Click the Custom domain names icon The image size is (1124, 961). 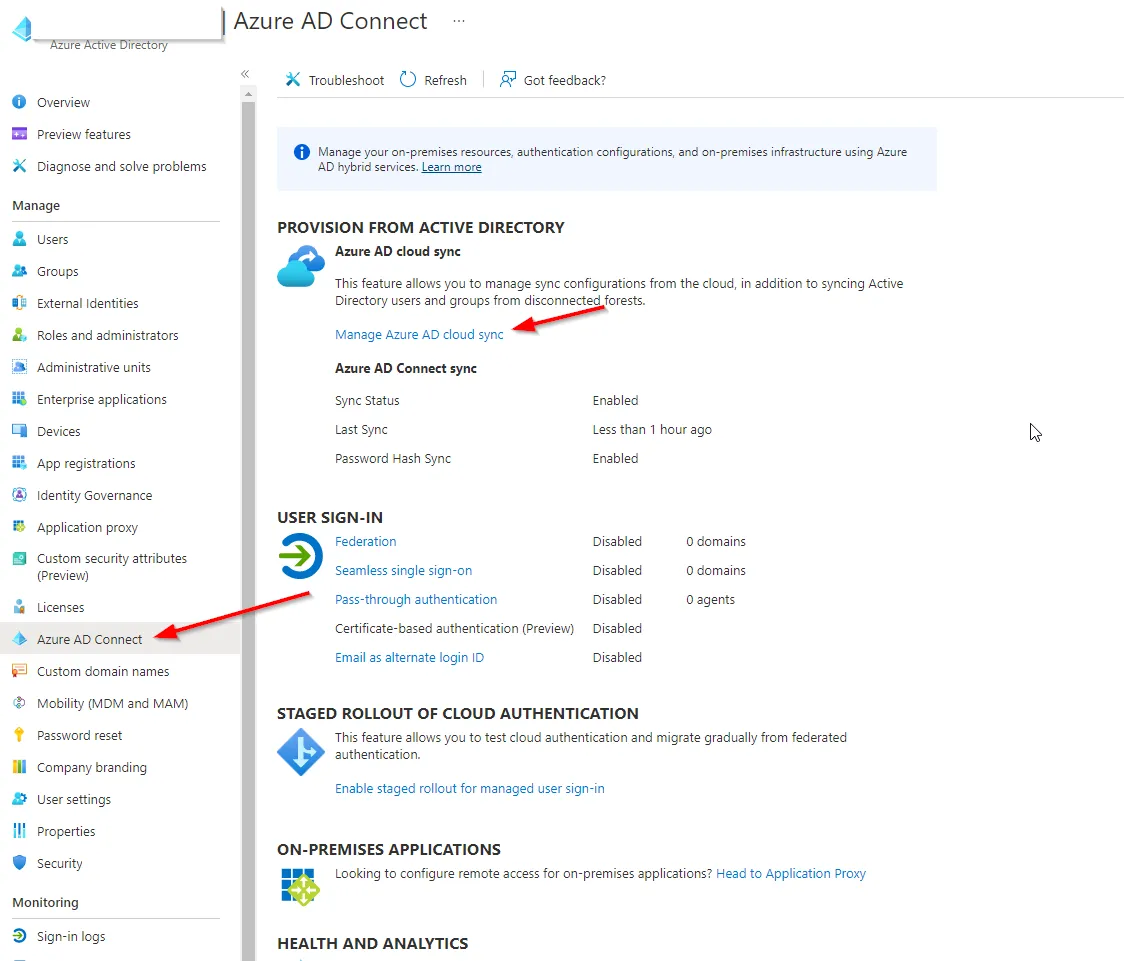tap(19, 671)
